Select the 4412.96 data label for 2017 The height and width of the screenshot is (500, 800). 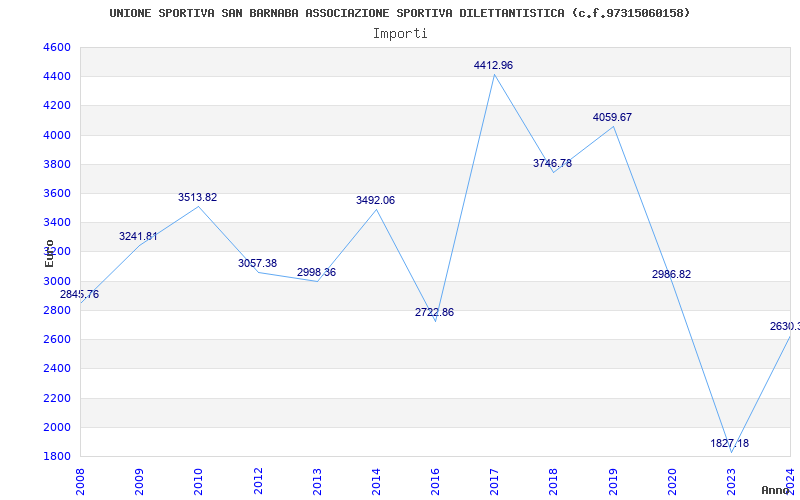click(x=493, y=65)
